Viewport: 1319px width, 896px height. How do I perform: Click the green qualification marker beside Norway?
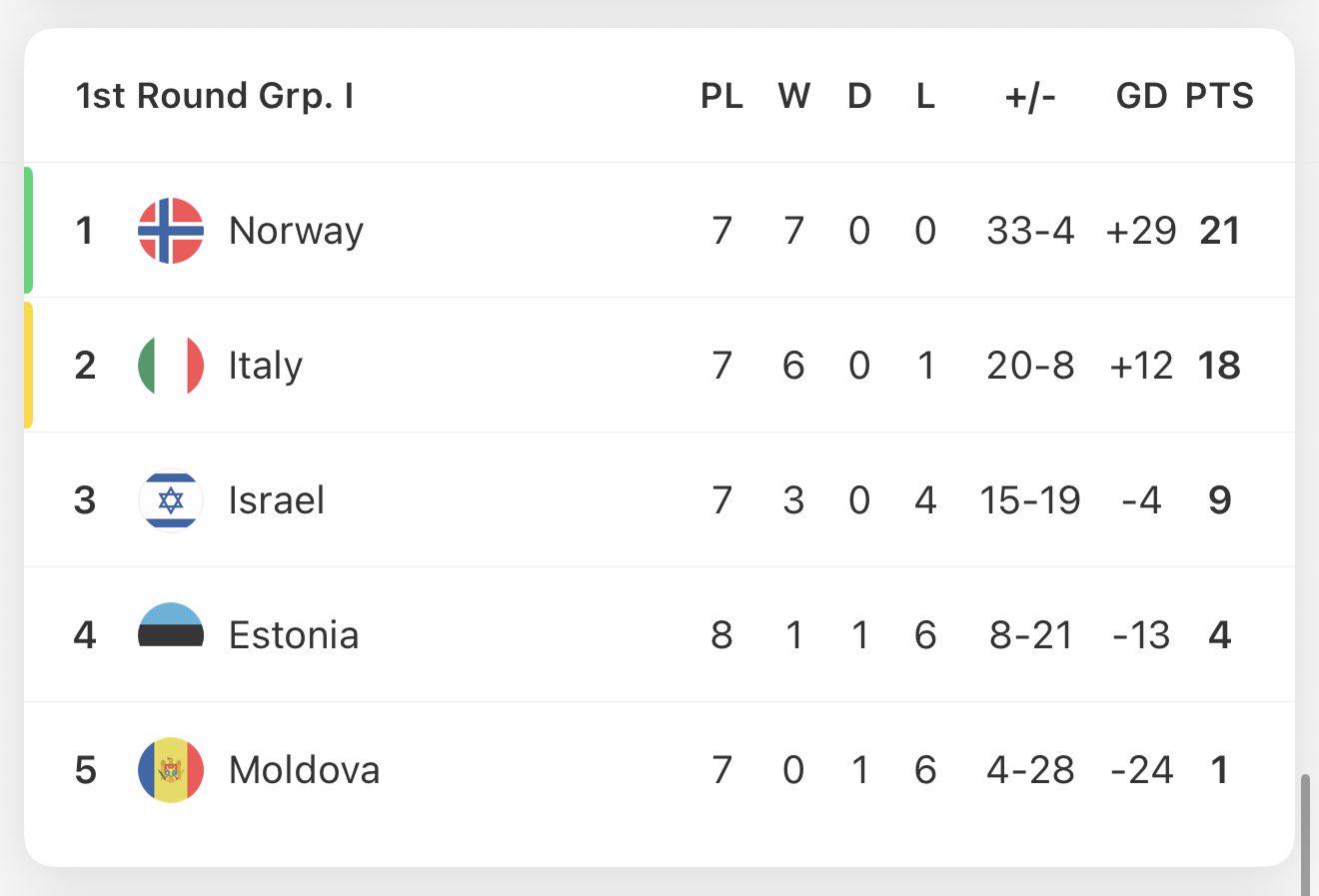point(29,230)
